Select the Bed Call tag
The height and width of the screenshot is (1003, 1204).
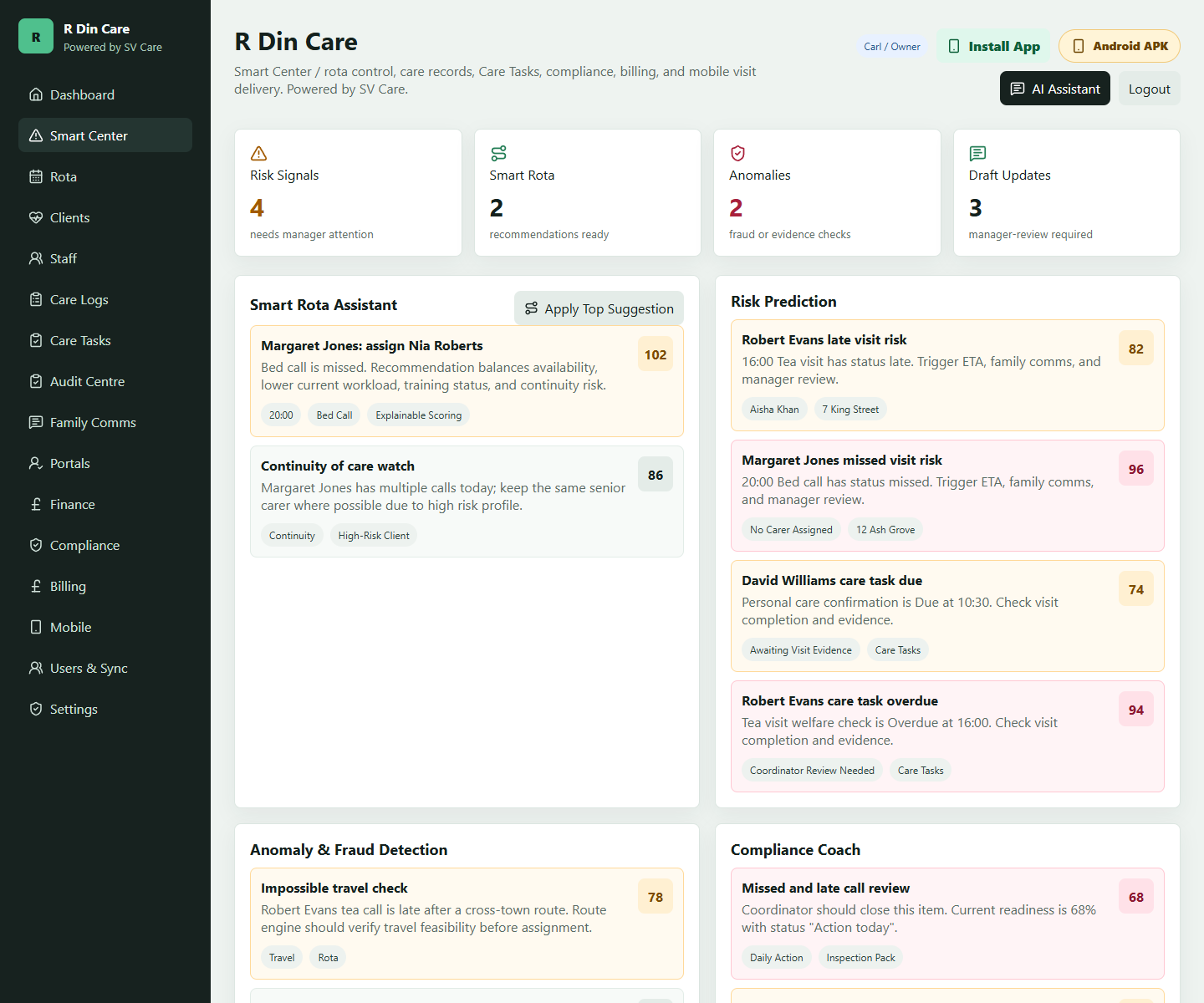click(x=334, y=415)
